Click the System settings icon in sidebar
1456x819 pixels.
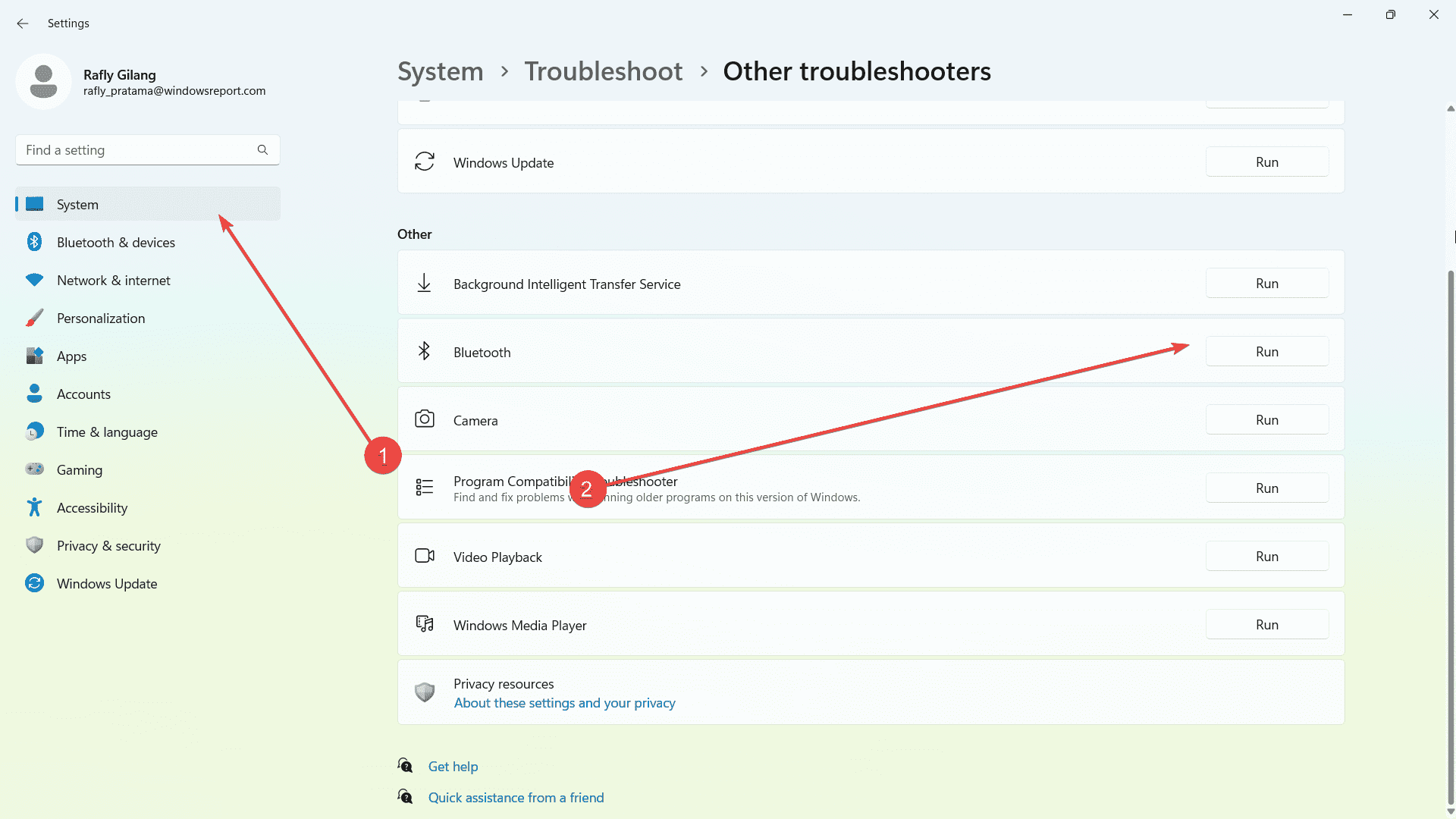click(x=35, y=204)
